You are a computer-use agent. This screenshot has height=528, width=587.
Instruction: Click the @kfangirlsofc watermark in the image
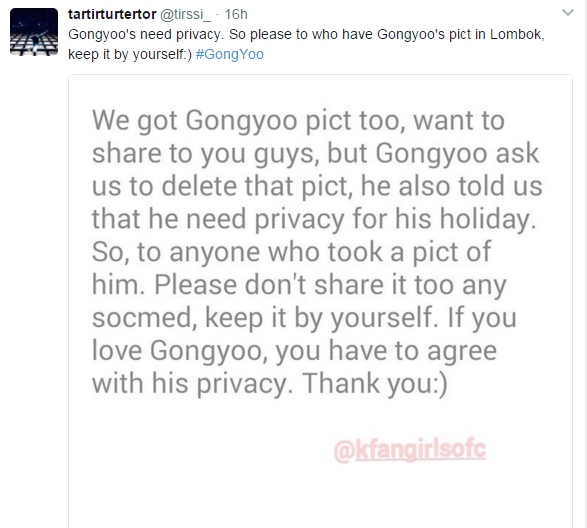coord(410,450)
